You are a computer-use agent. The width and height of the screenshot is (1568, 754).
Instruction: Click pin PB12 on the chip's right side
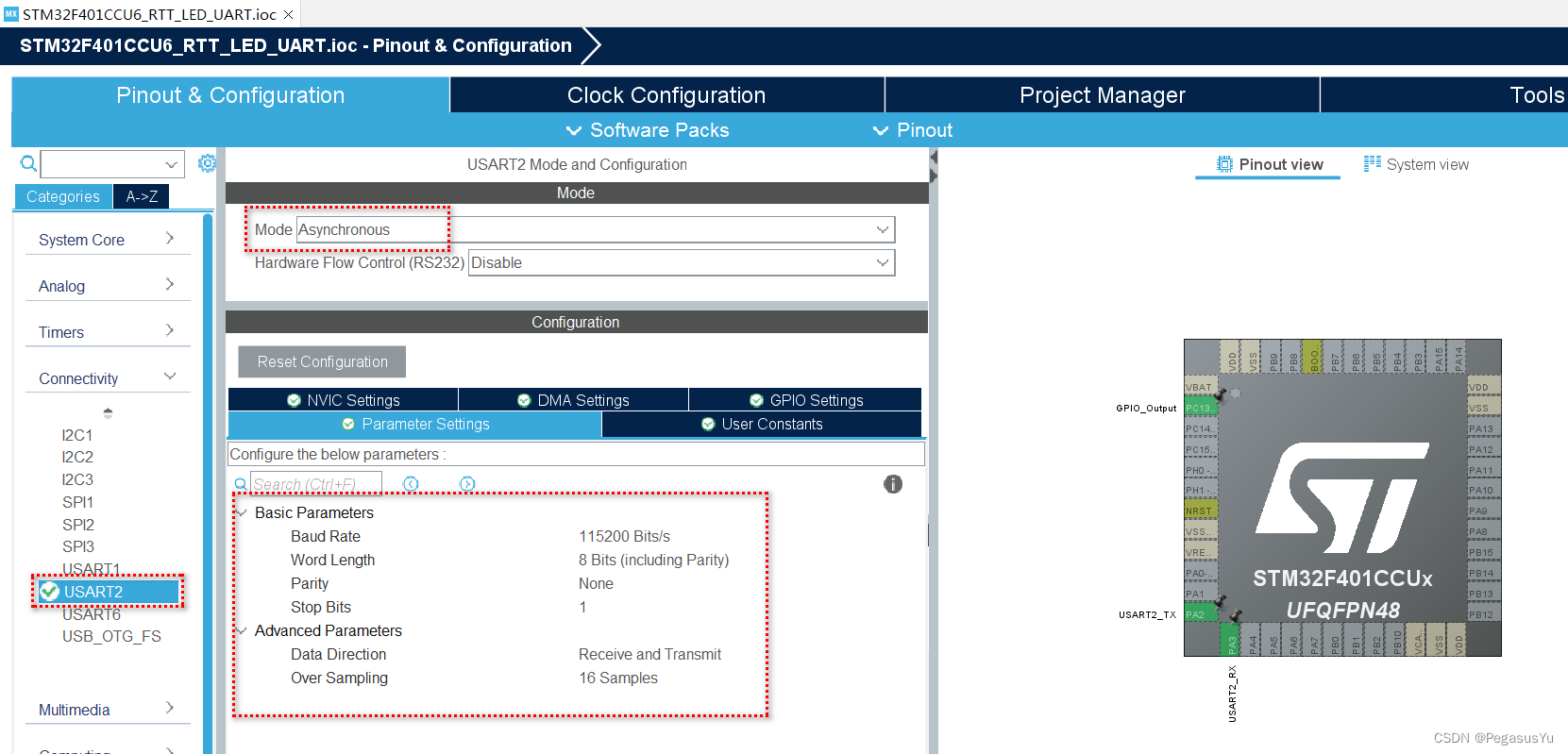click(x=1483, y=614)
